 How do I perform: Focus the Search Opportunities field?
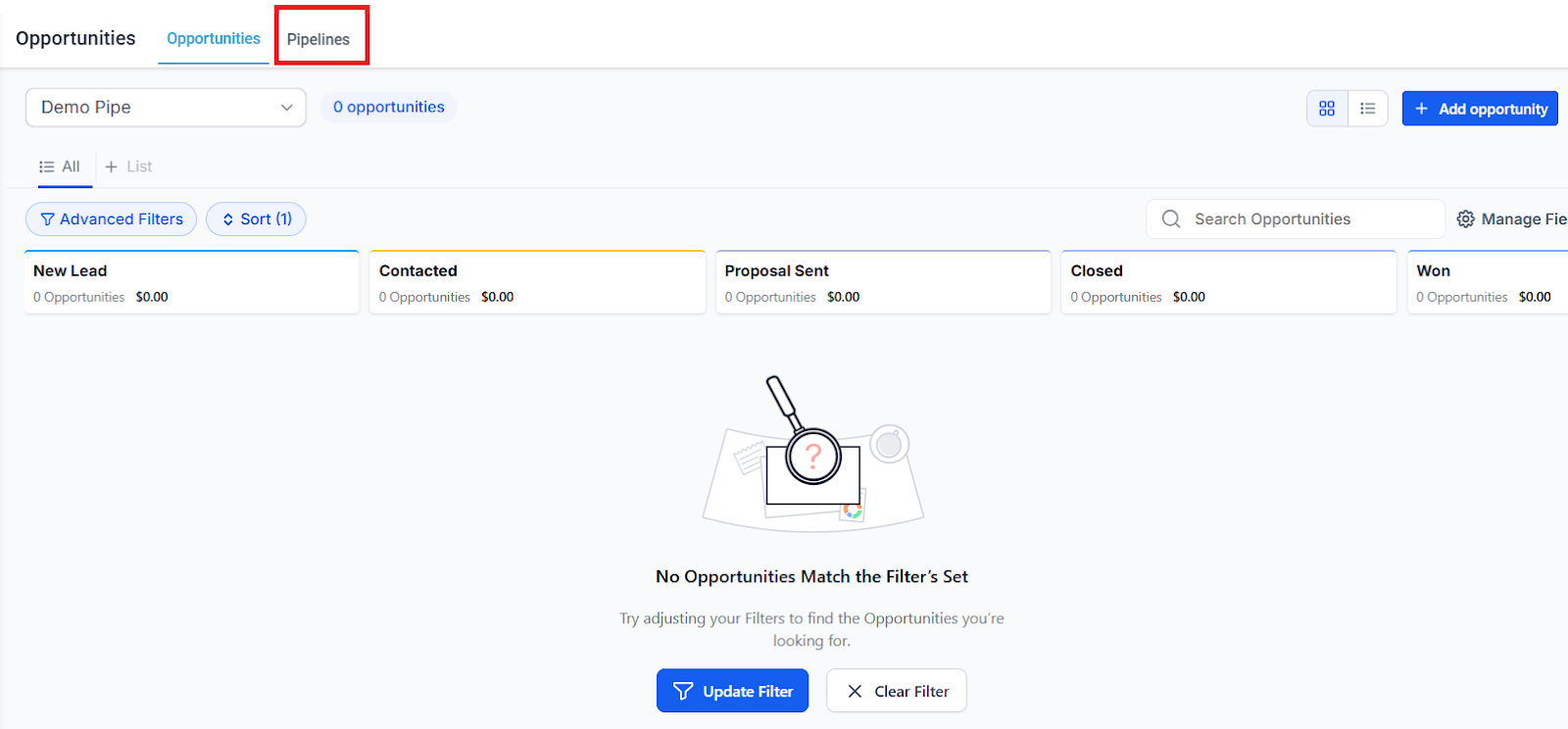click(1303, 219)
